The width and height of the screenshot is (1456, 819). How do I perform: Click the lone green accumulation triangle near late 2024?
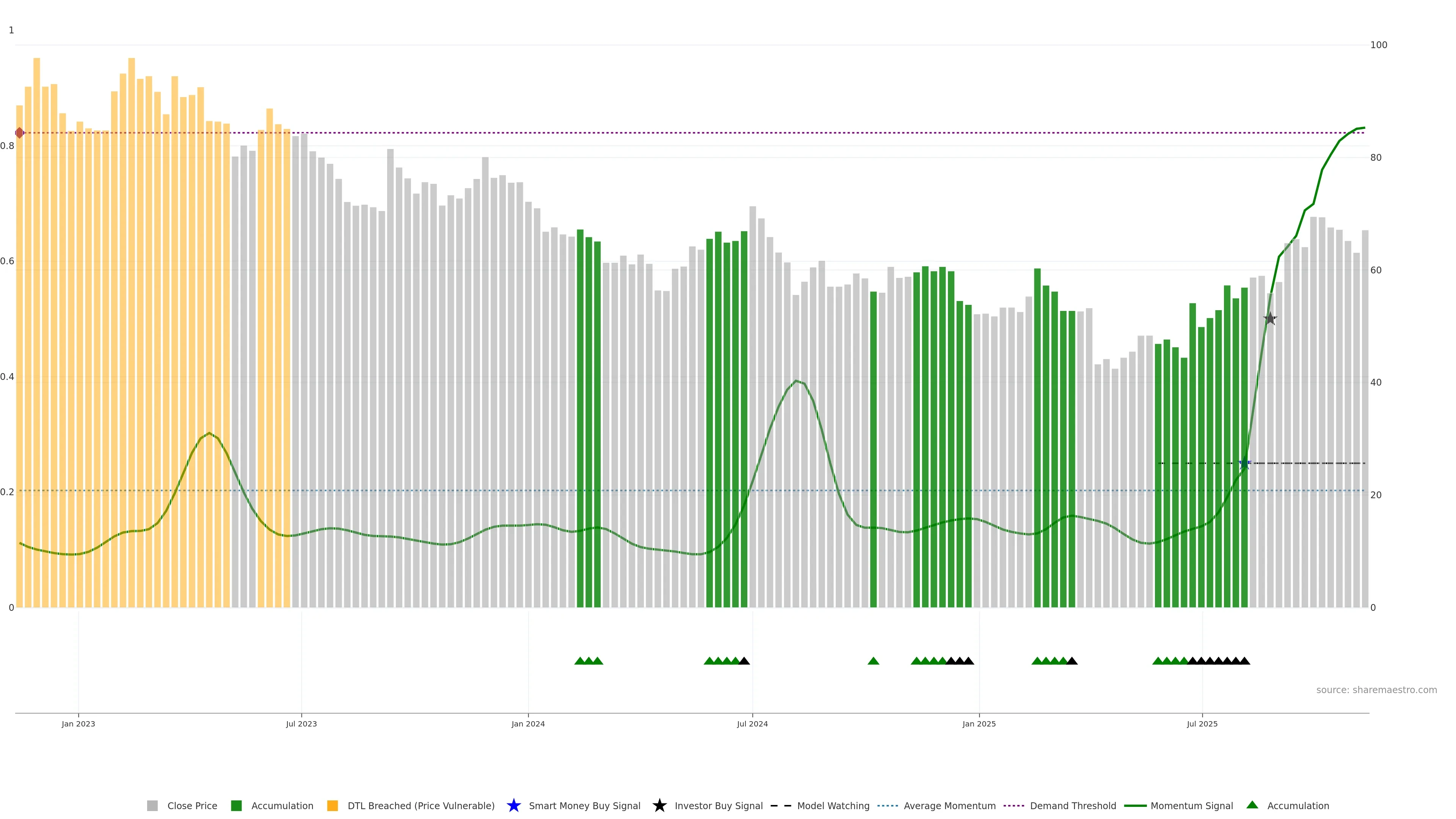pos(873,661)
